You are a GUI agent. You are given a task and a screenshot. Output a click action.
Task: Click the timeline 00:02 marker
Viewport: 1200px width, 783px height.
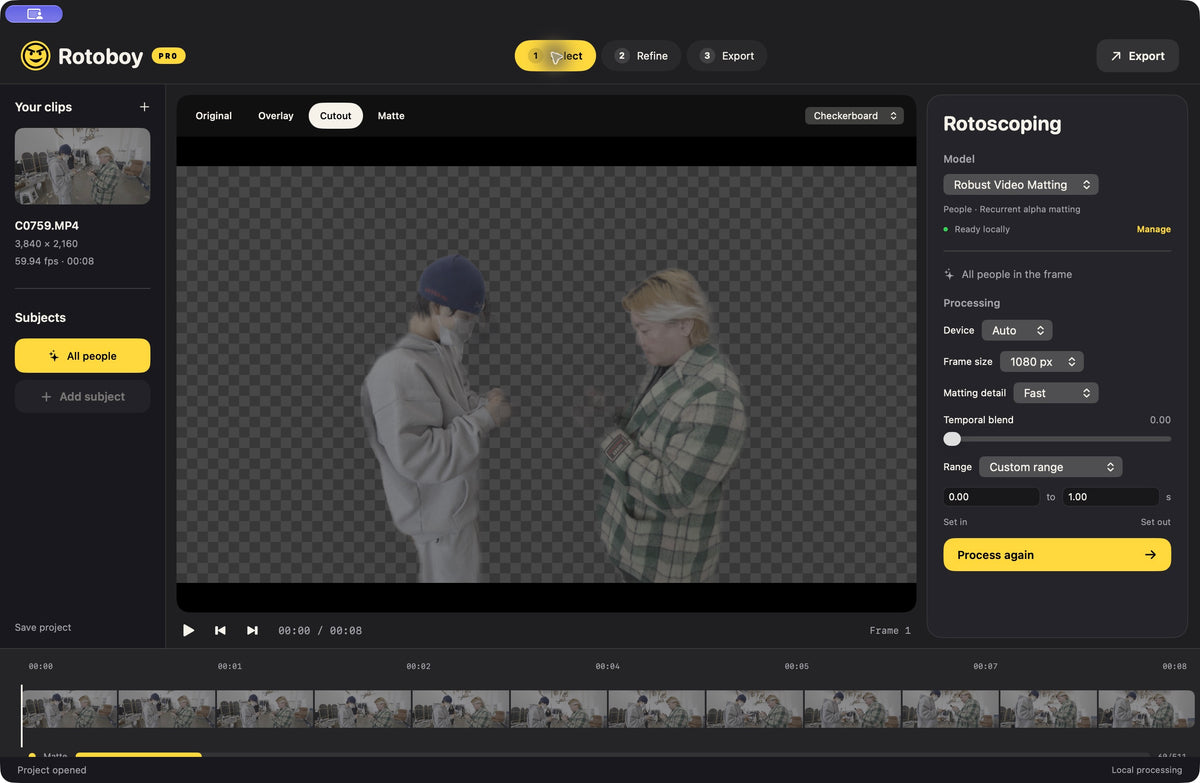click(x=418, y=666)
